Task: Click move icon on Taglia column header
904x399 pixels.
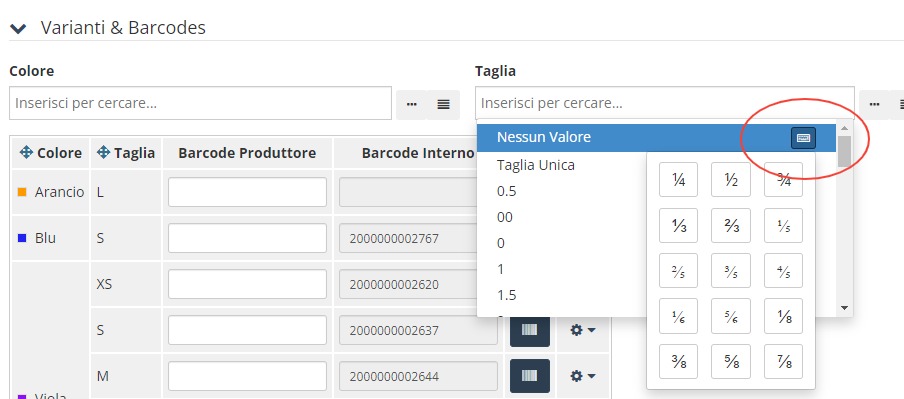Action: pos(103,153)
